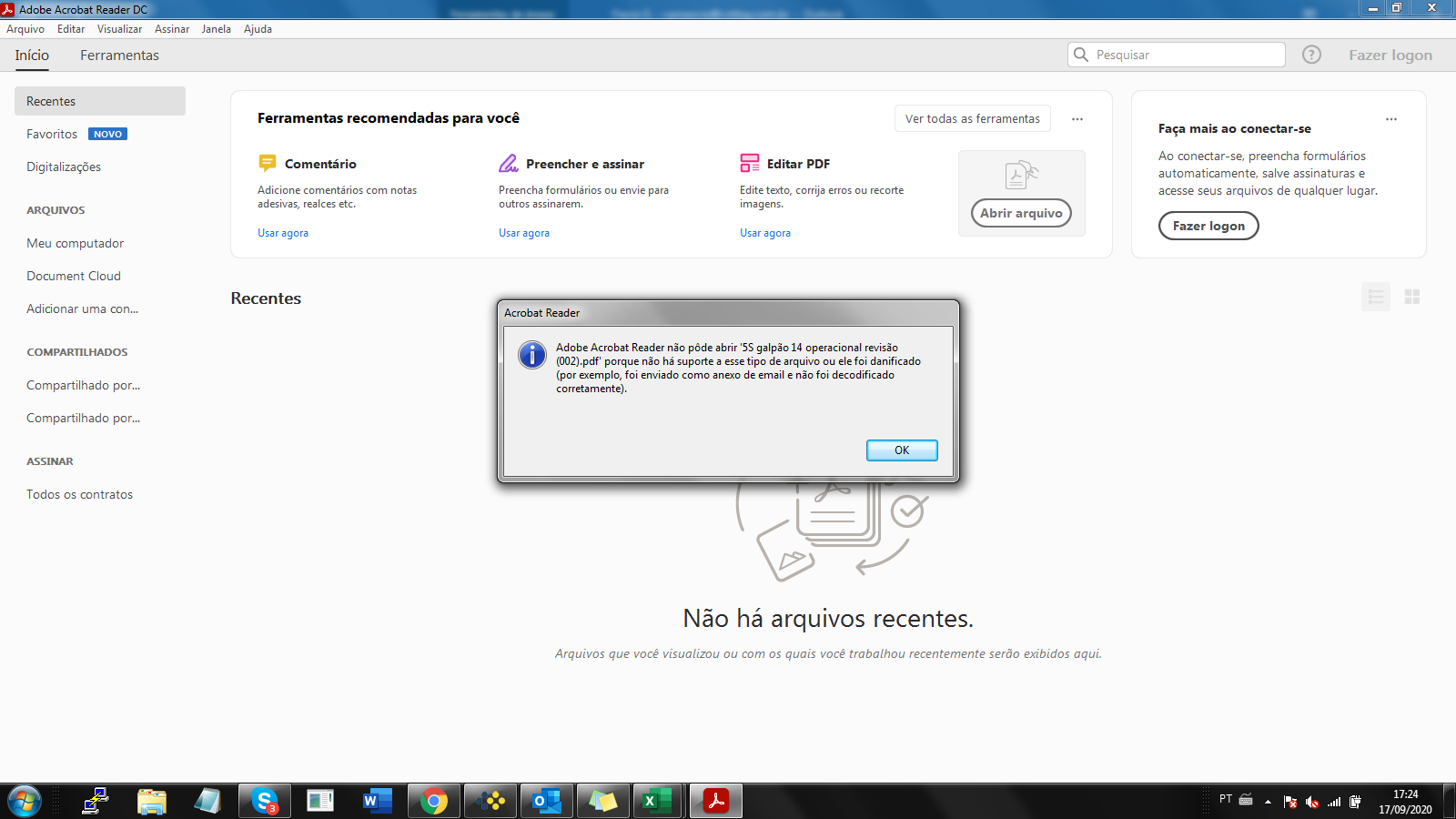Viewport: 1456px width, 819px height.
Task: Click the remote connection taskbar icon
Action: pos(96,802)
